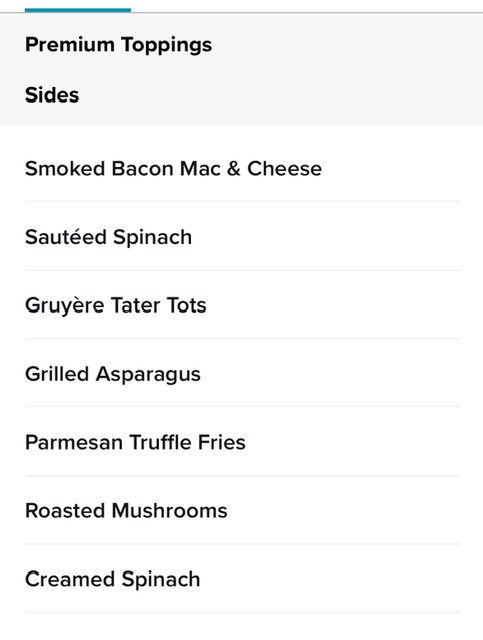Click the bold Sides category label
483x640 pixels.
52,95
